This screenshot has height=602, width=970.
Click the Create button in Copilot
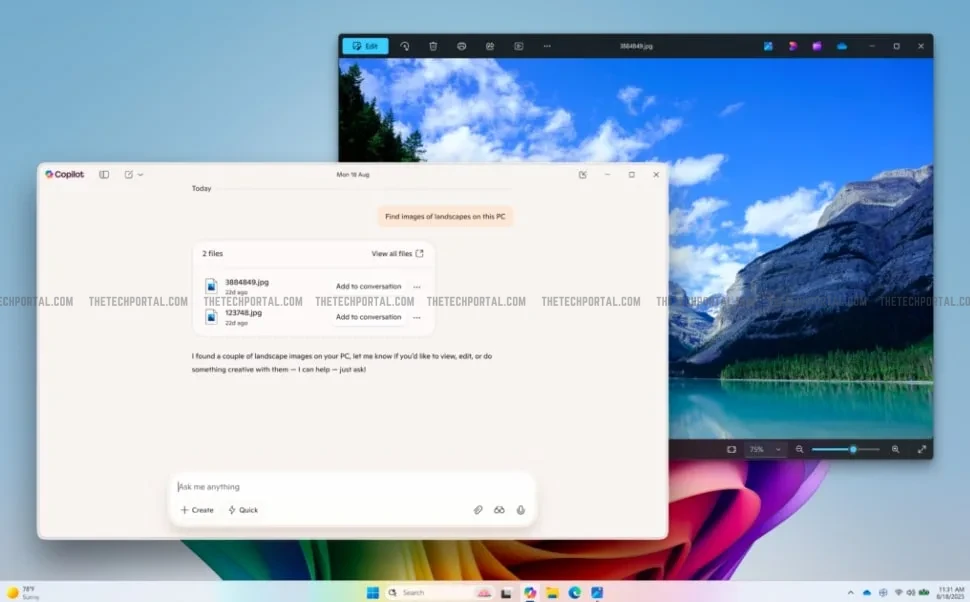coord(197,510)
